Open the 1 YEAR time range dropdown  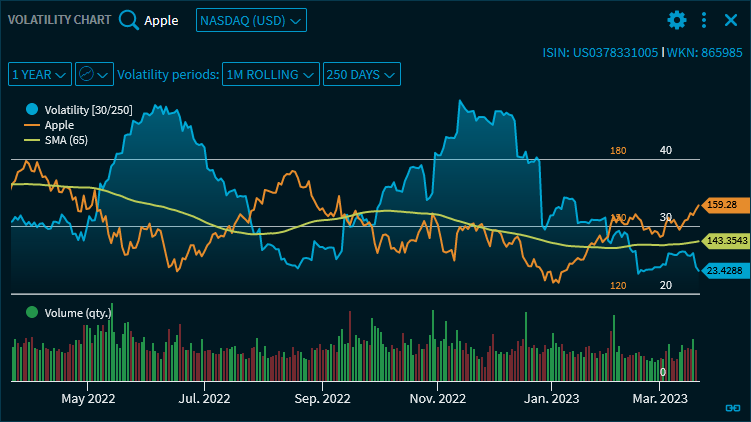(40, 74)
